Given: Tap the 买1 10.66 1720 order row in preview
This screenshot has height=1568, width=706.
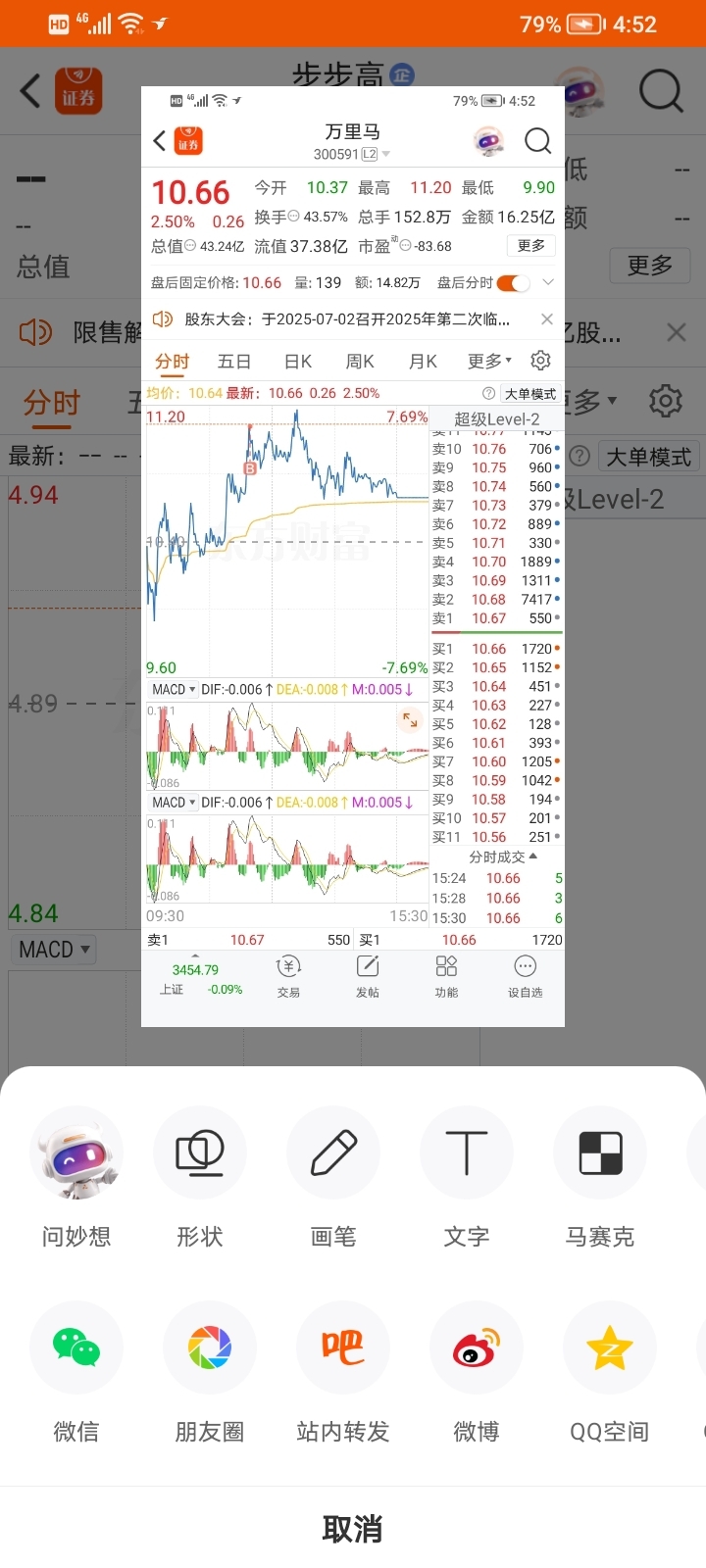Looking at the screenshot, I should [x=497, y=649].
